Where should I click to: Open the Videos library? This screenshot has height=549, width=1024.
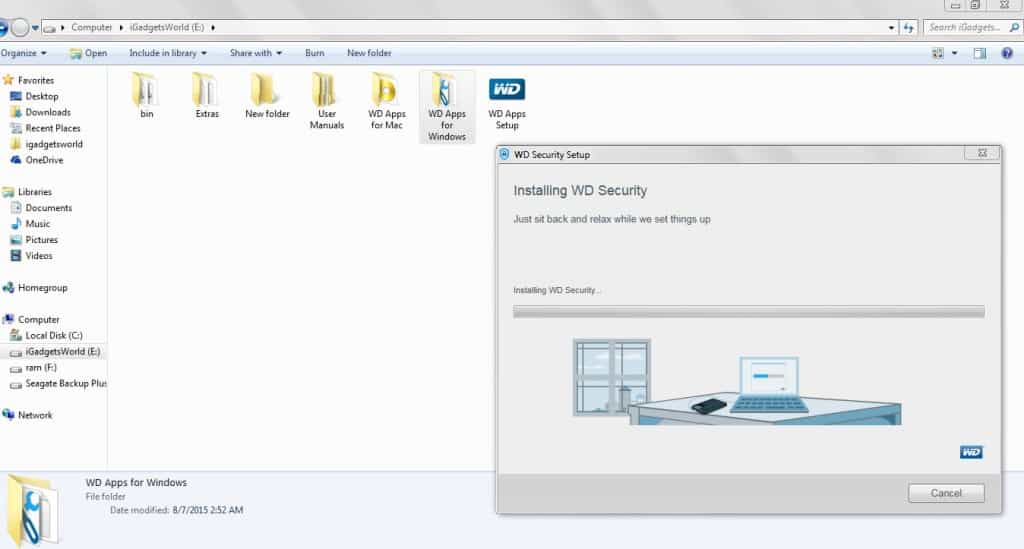(39, 256)
